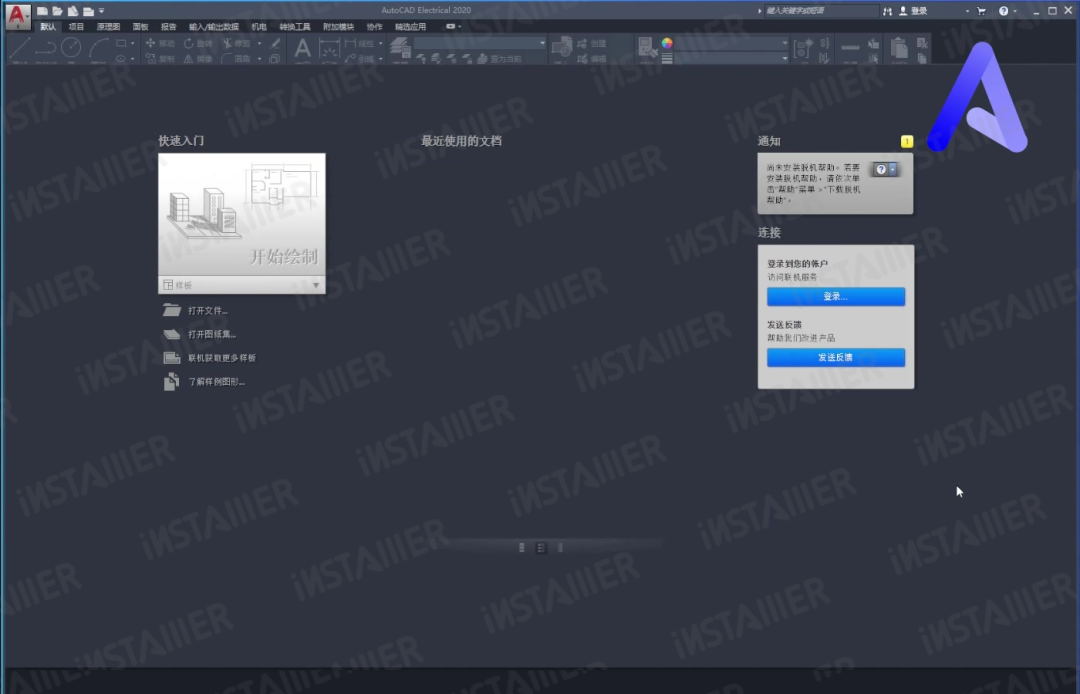Click the 复制 (Copy) tool
Screen dimensions: 1080x694
tap(160, 59)
